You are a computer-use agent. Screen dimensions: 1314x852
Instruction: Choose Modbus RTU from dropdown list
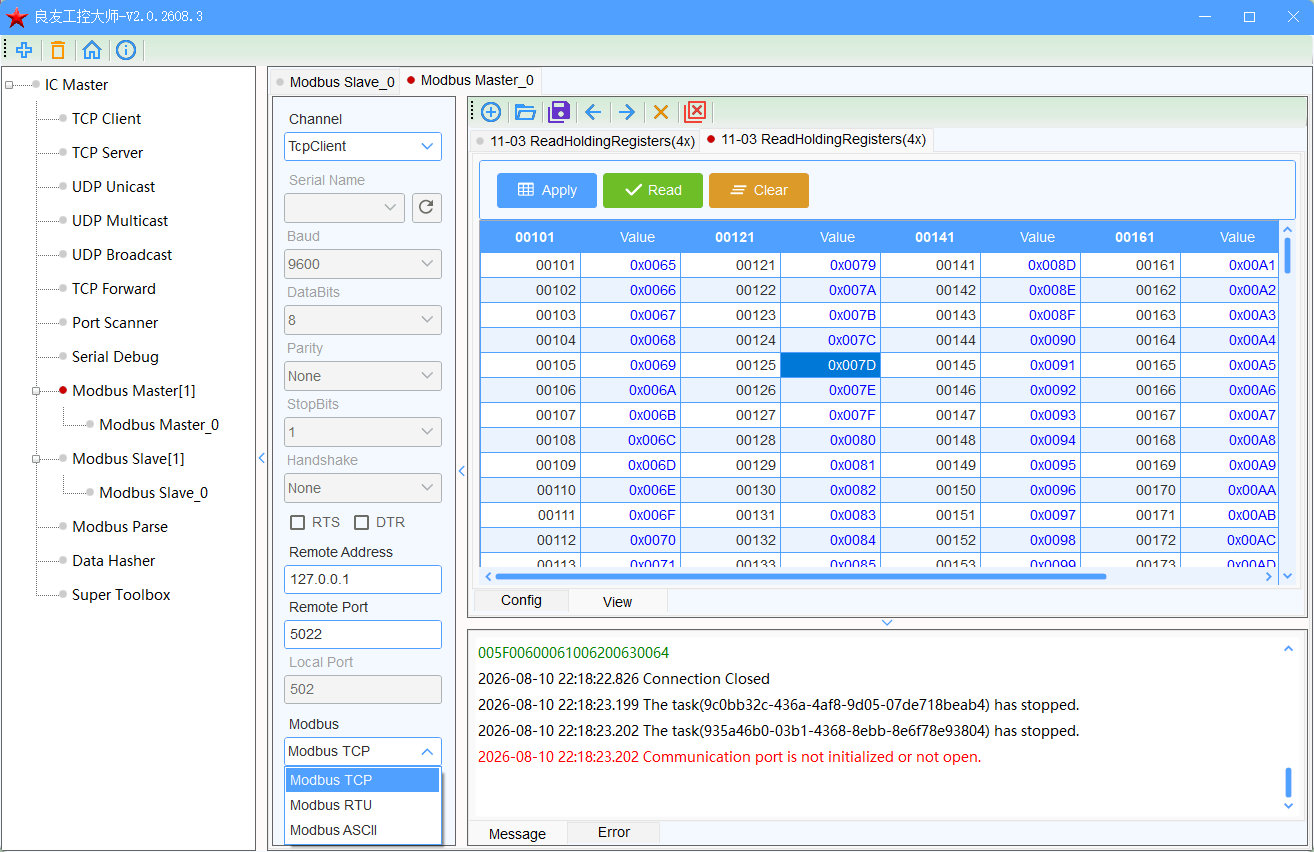[x=363, y=805]
